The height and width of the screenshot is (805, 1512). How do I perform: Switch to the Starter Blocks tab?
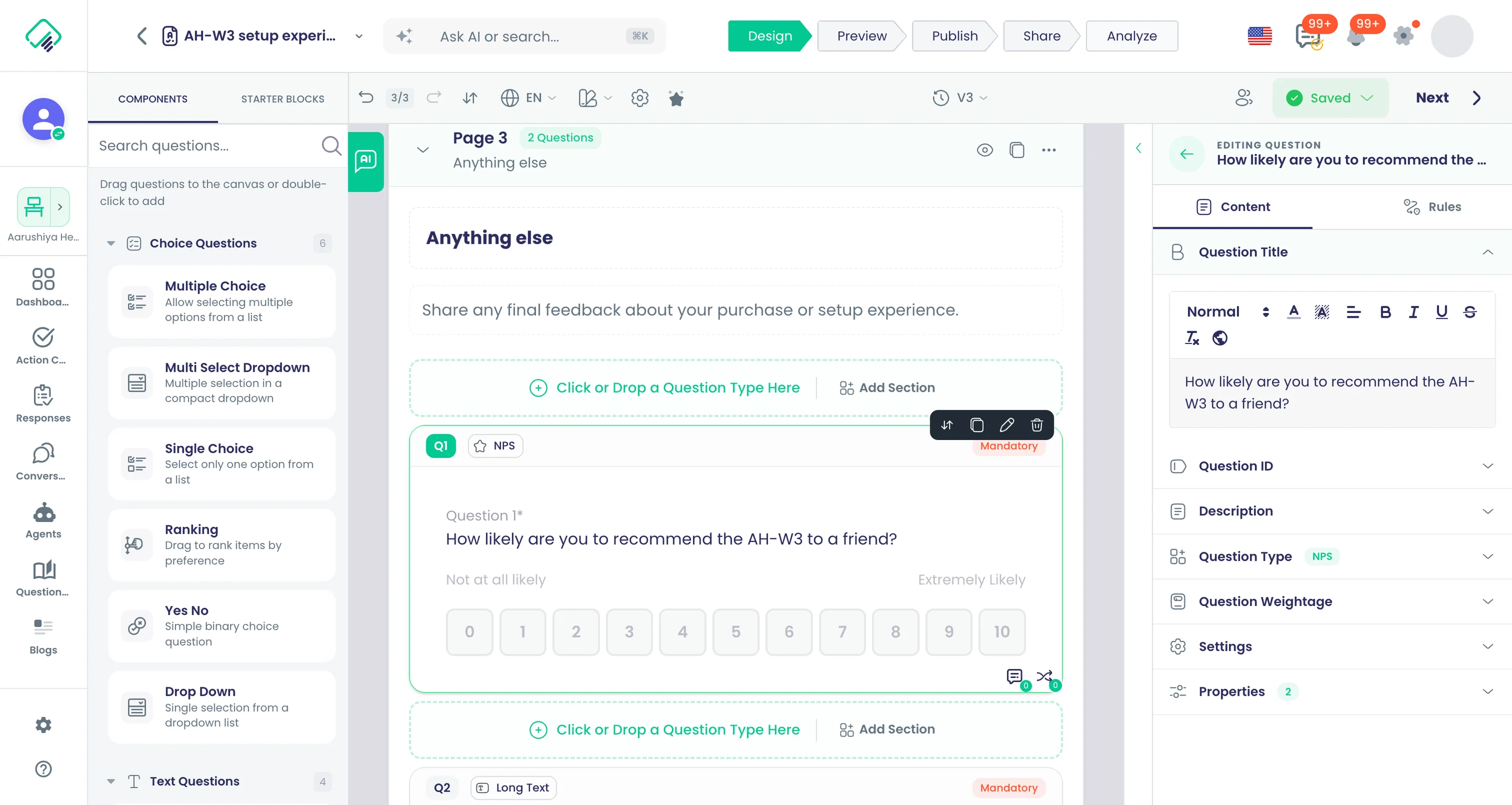282,99
